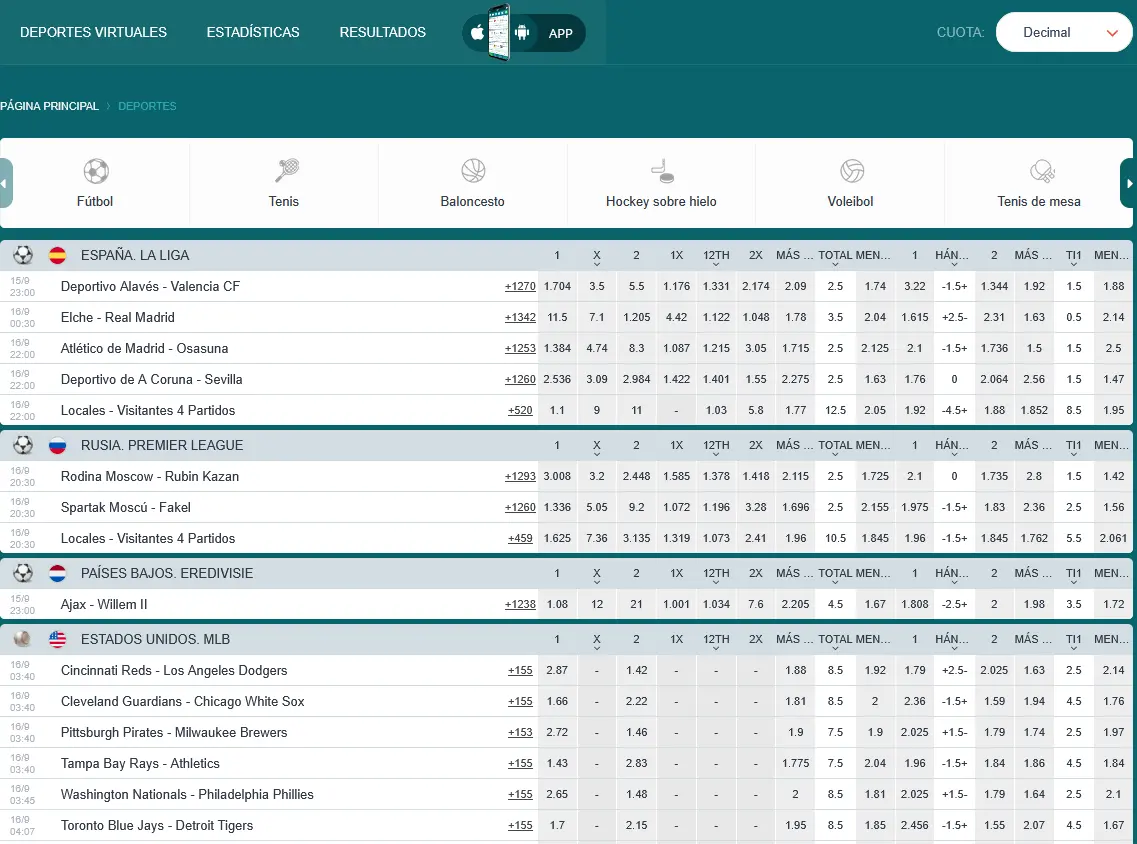
Task: Open the Tenis de mesa icon
Action: point(1042,171)
